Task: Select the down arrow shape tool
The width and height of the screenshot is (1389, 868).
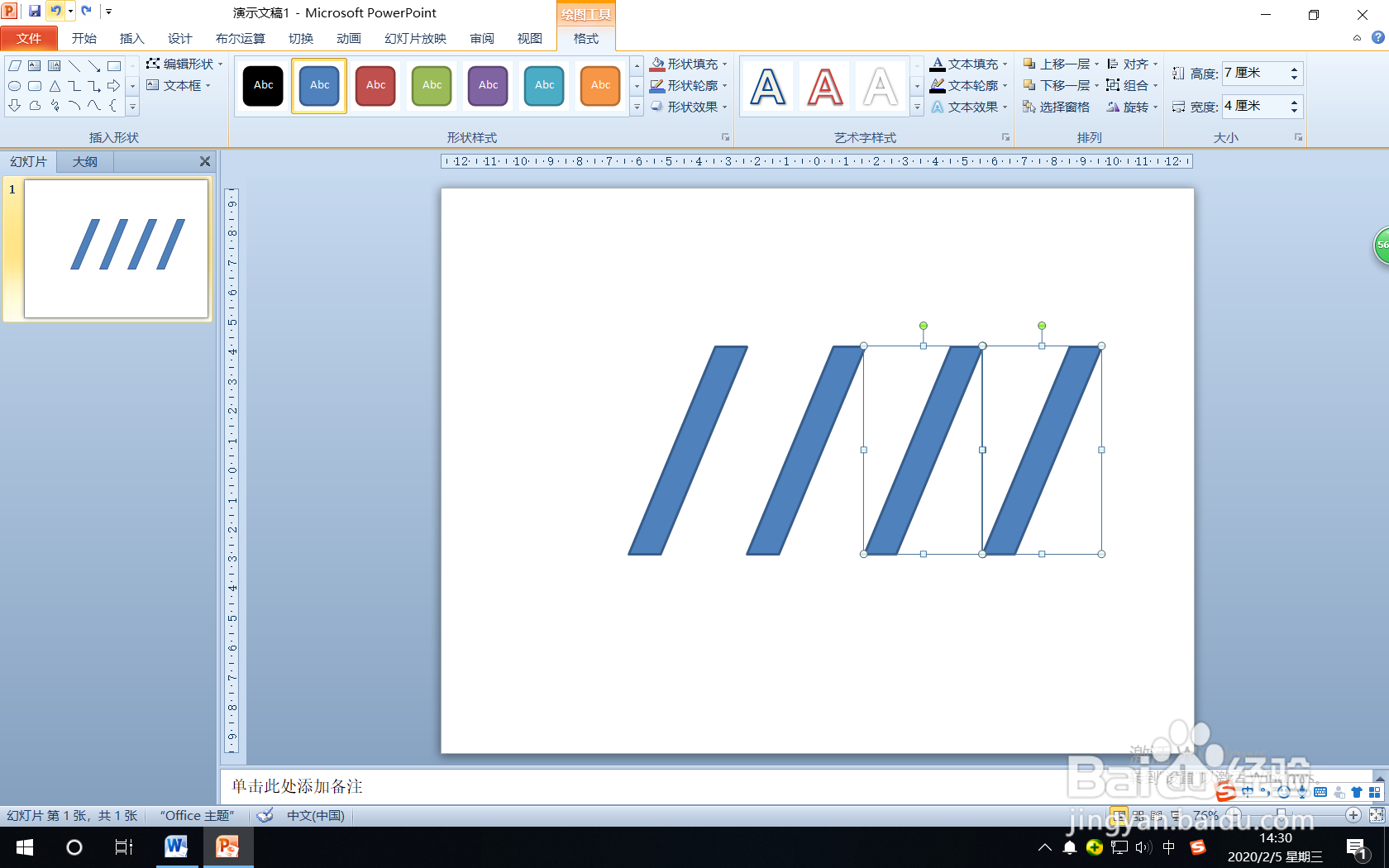Action: pyautogui.click(x=15, y=106)
